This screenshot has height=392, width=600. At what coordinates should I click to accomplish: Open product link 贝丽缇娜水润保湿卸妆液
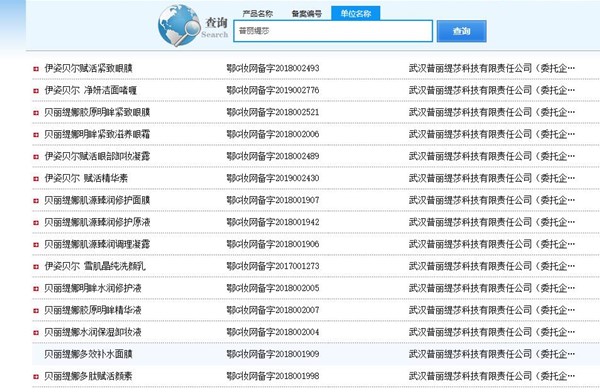(x=93, y=332)
